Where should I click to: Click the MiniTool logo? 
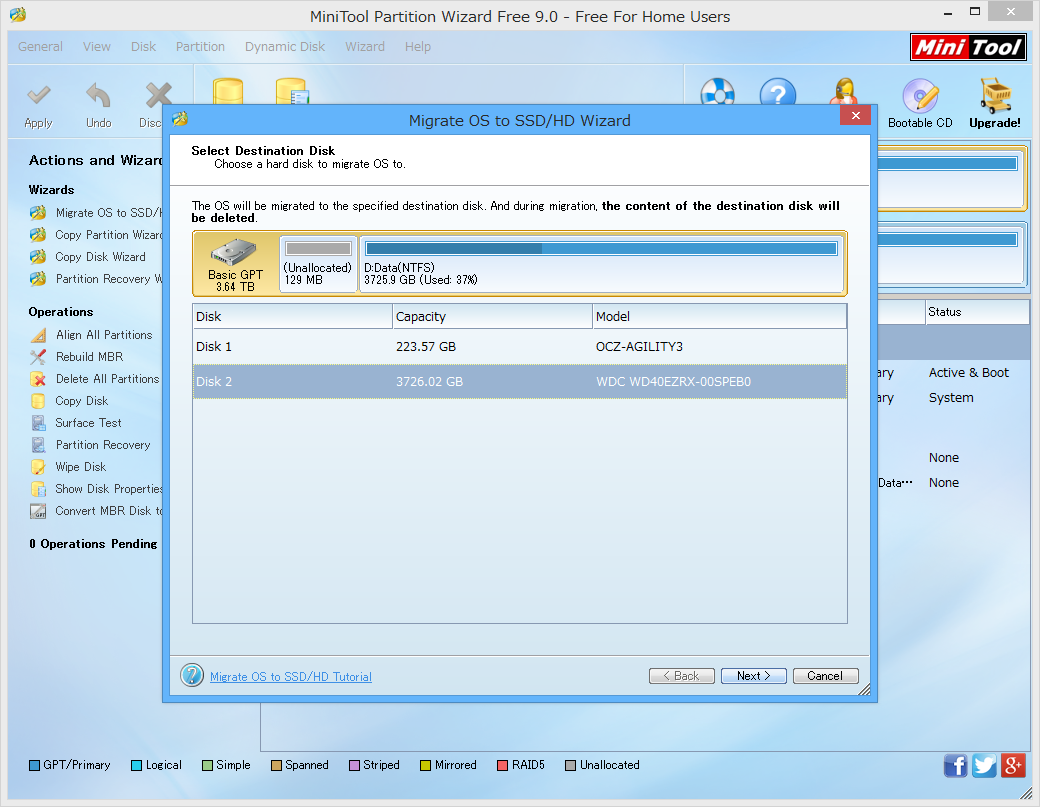(x=968, y=47)
